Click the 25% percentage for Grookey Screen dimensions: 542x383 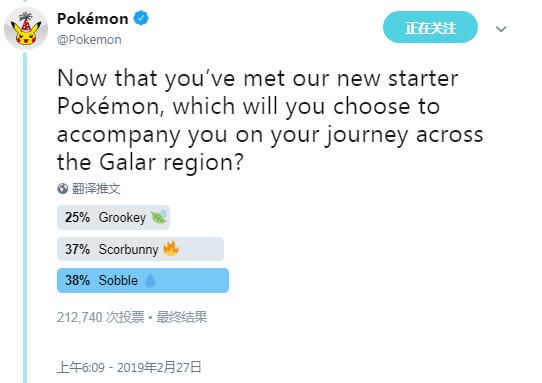tap(77, 217)
